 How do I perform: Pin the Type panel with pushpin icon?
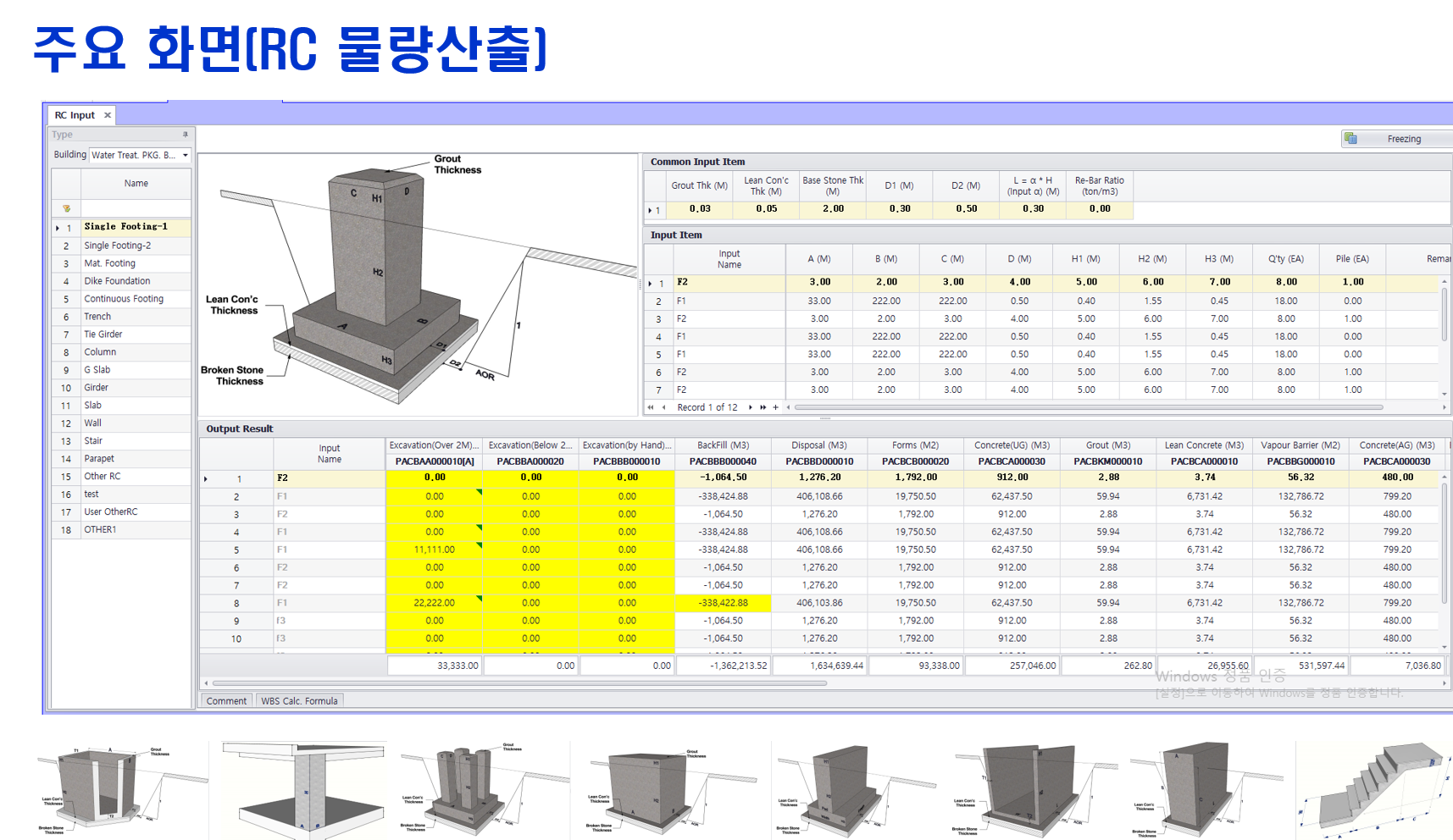pos(185,135)
